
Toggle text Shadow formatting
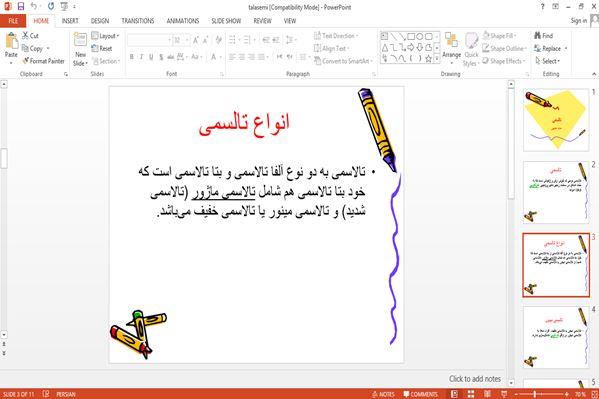(161, 57)
